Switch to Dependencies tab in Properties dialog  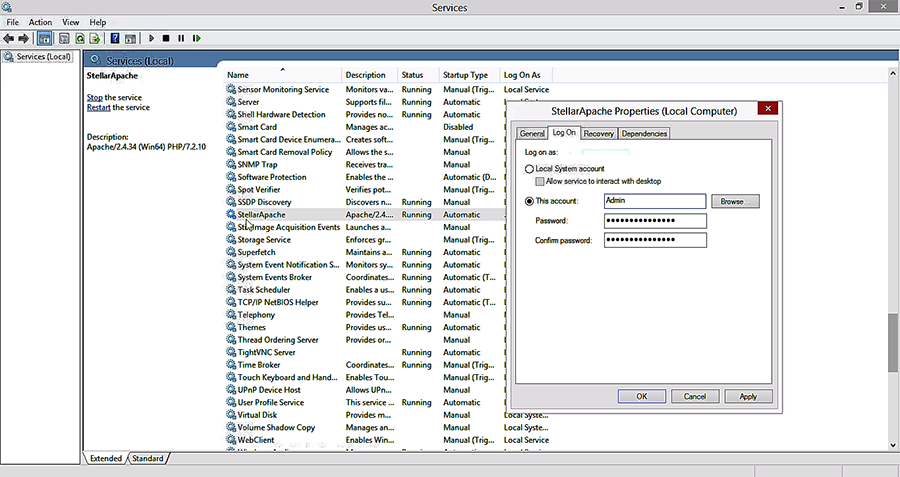pyautogui.click(x=644, y=133)
